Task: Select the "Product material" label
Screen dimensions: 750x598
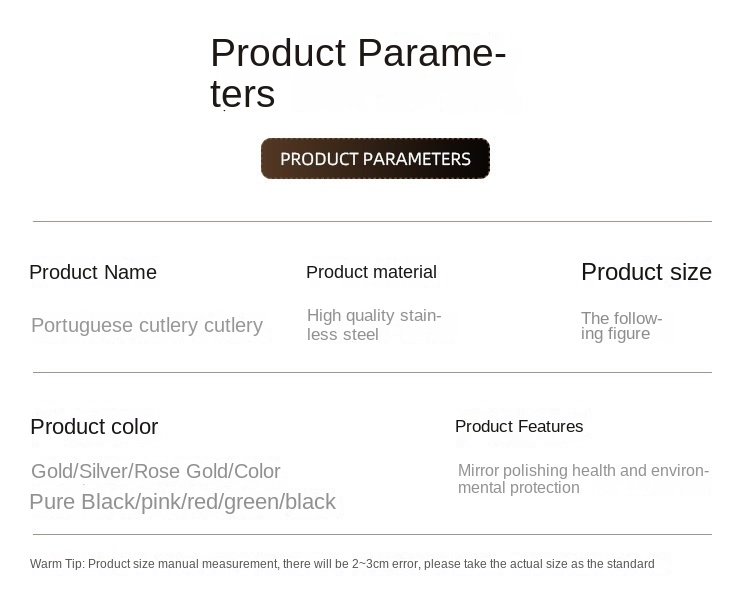Action: coord(371,272)
